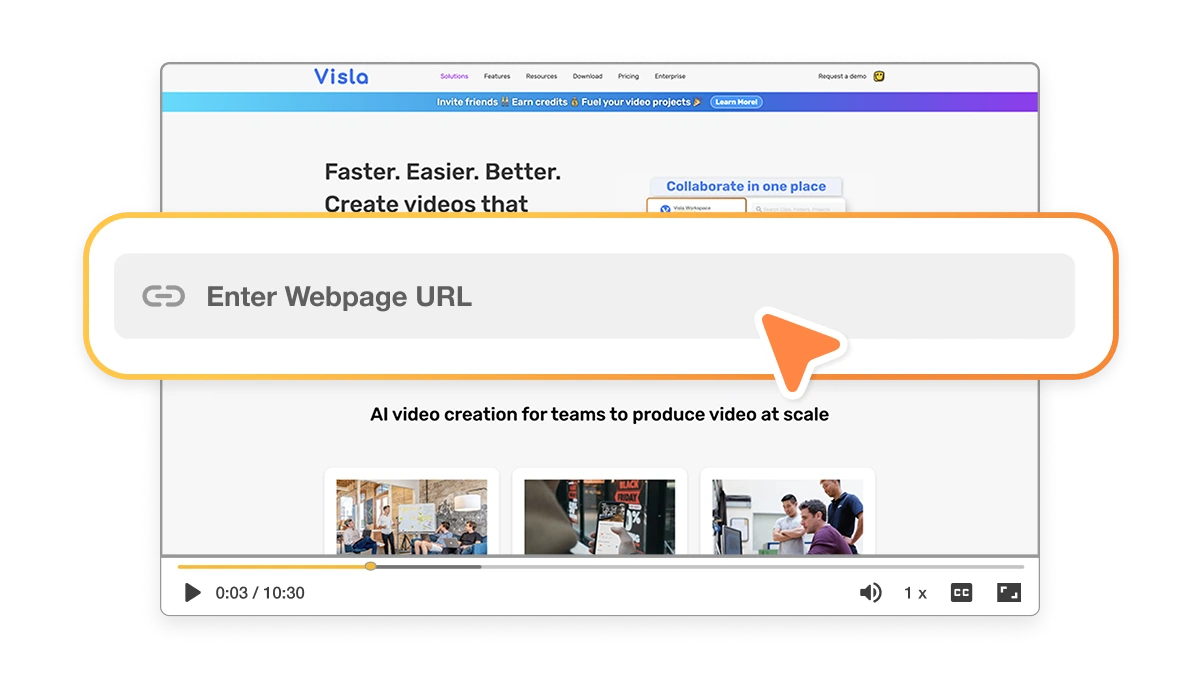Select the Enterprise menu item
Viewport: 1200px width, 680px height.
tap(669, 76)
